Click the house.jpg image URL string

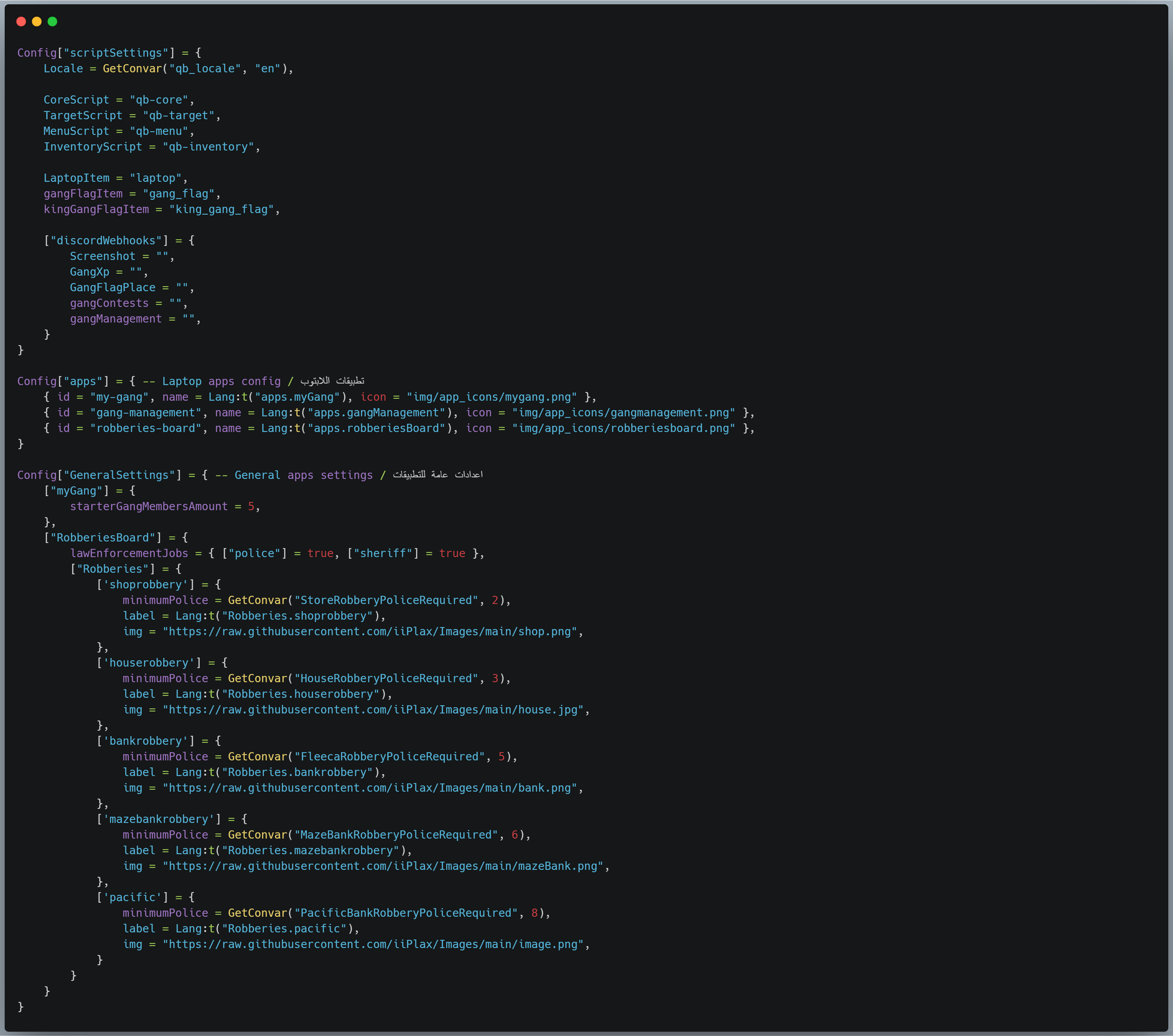[x=373, y=710]
